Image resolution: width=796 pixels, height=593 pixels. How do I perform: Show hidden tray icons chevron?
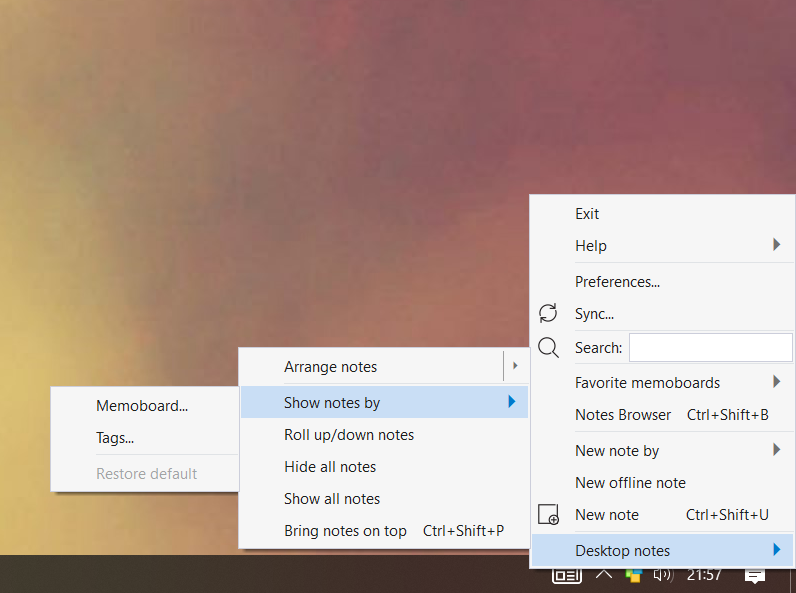click(604, 574)
